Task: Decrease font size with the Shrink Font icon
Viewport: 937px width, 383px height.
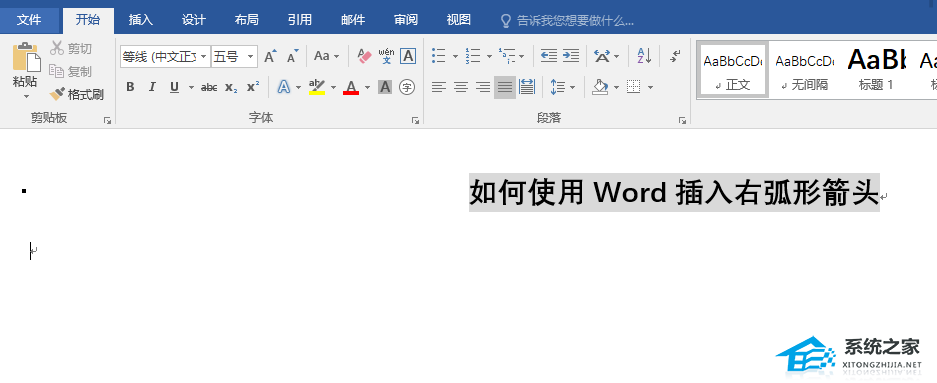Action: point(292,56)
